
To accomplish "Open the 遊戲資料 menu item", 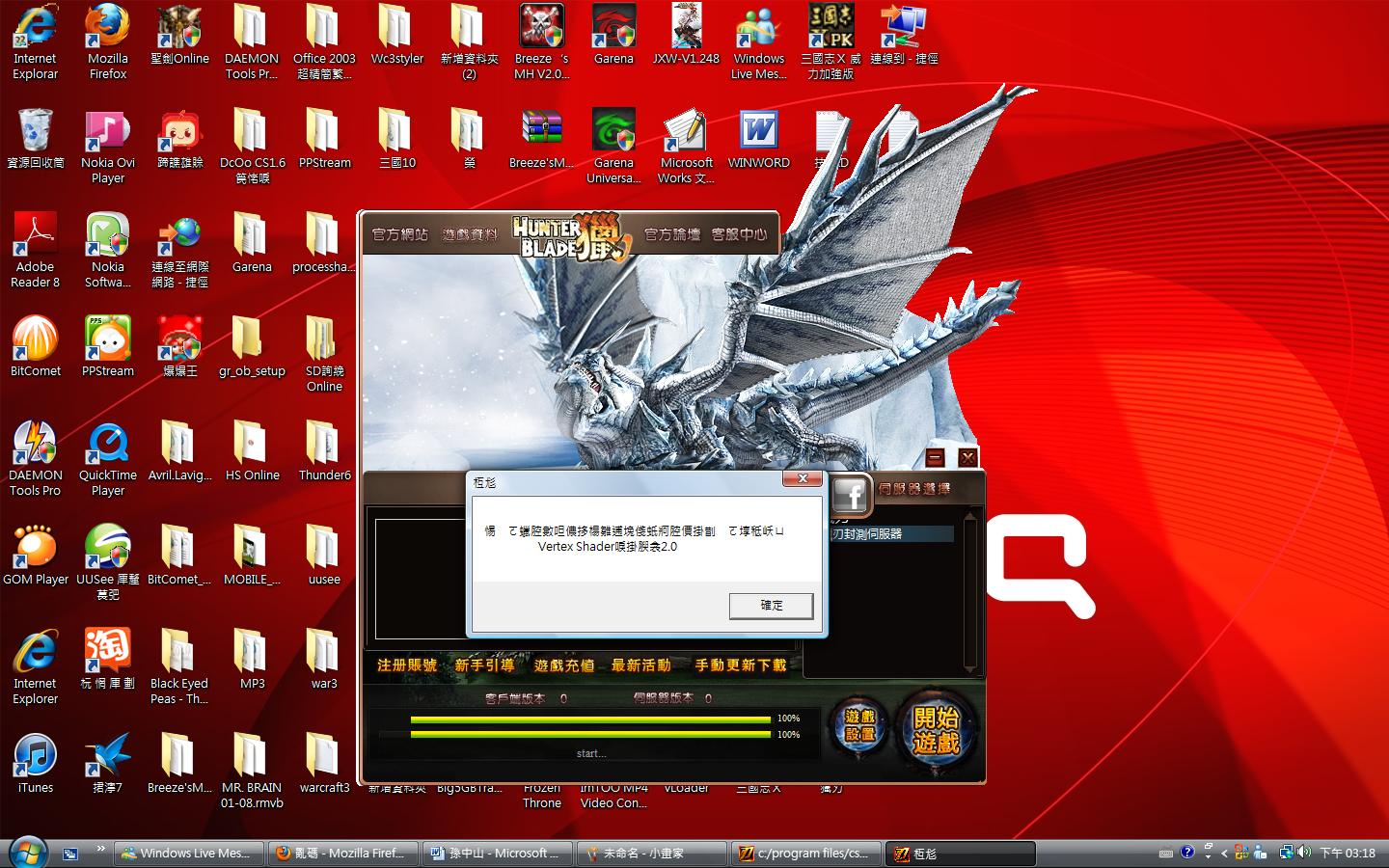I will tap(470, 234).
